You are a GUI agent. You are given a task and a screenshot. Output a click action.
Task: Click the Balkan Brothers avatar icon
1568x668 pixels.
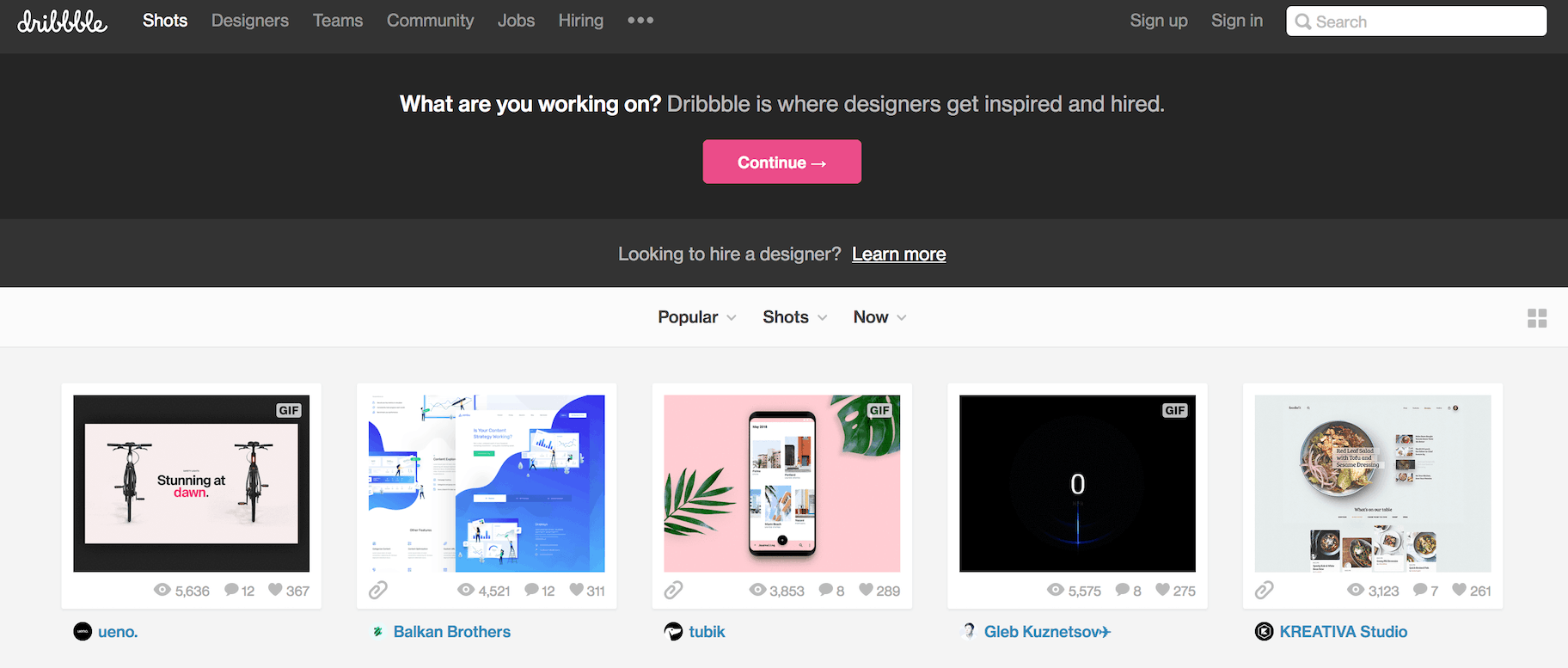point(378,632)
